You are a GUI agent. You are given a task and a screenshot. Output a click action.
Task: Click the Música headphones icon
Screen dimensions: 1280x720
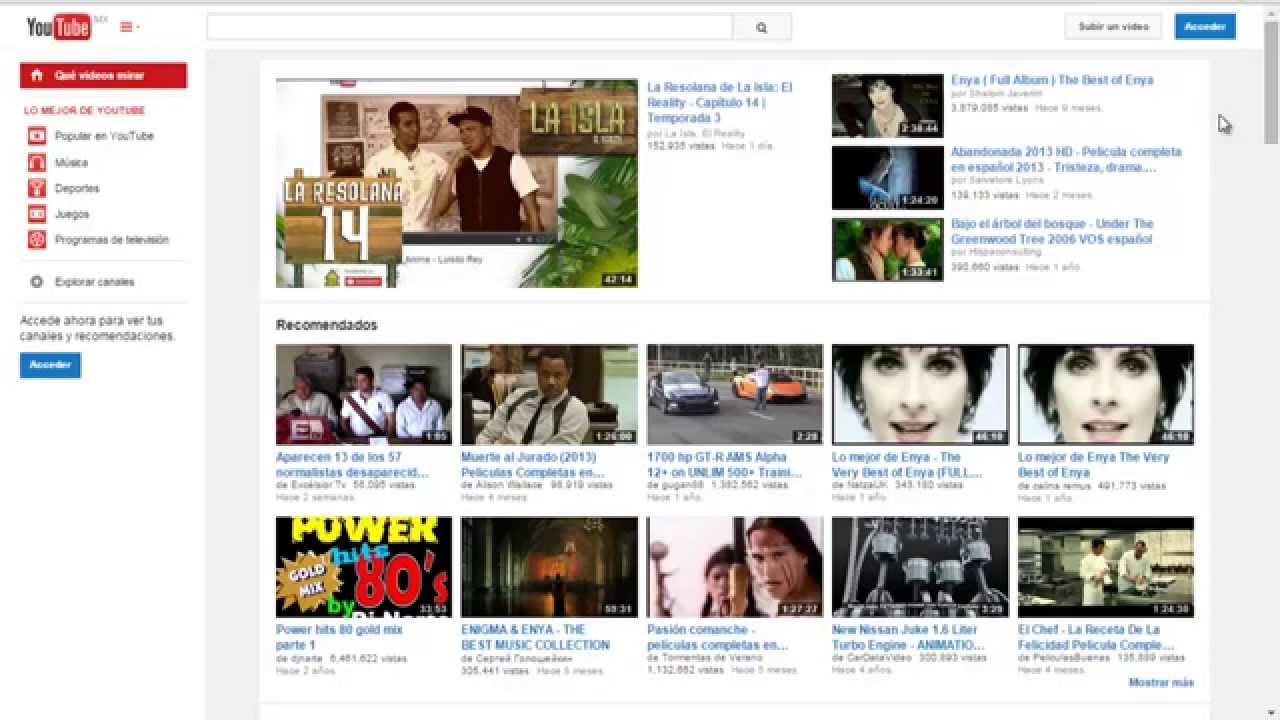point(37,162)
